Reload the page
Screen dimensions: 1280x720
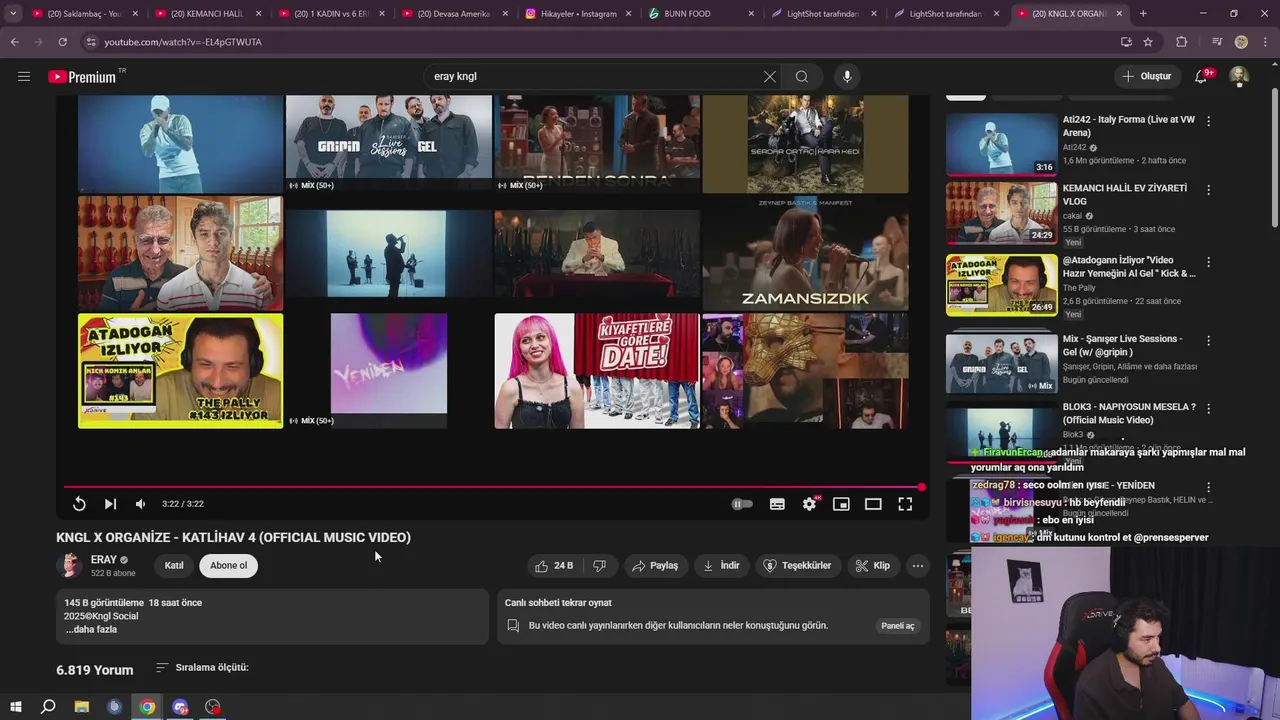coord(62,42)
